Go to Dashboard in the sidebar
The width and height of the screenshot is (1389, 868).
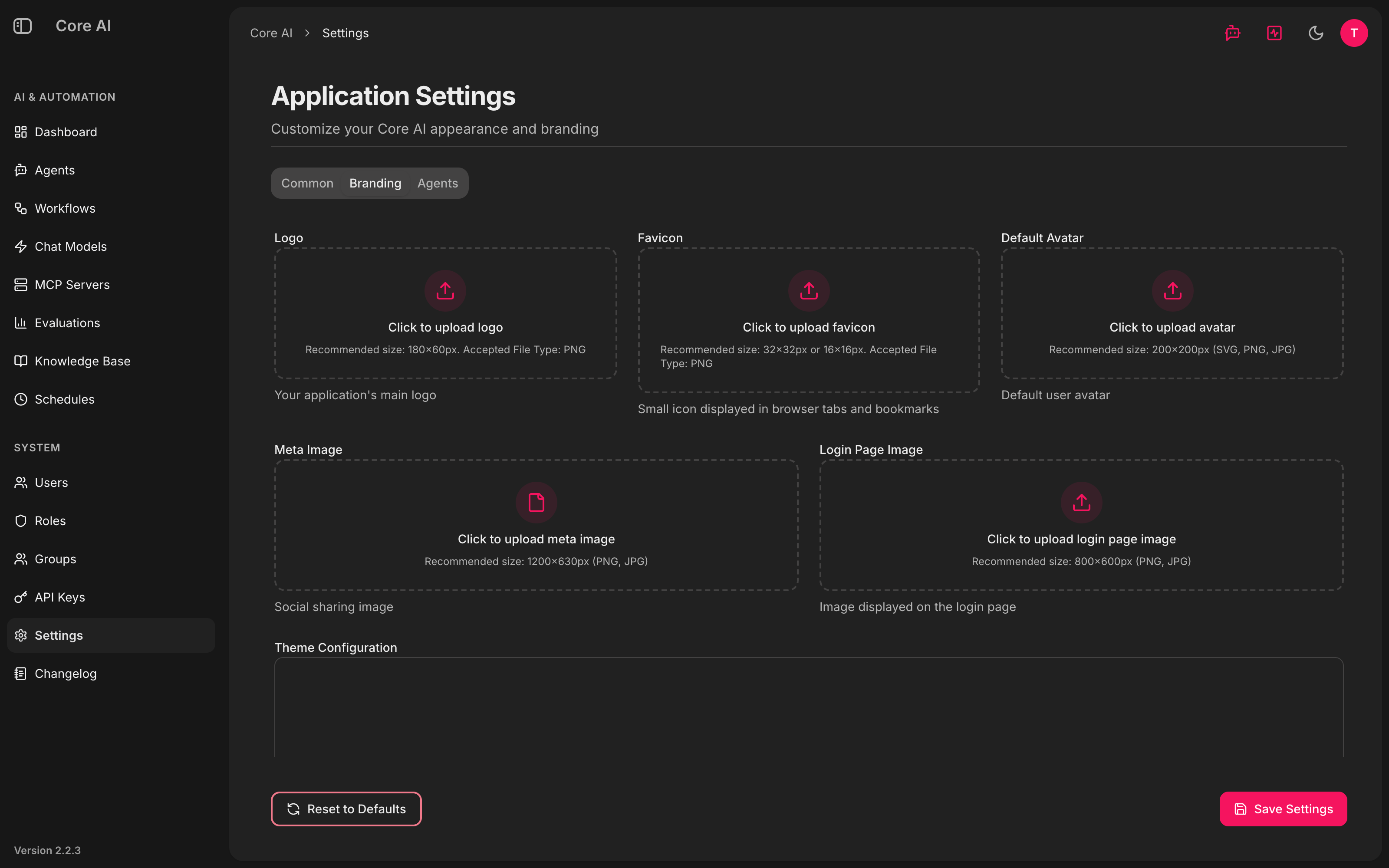pos(111,132)
